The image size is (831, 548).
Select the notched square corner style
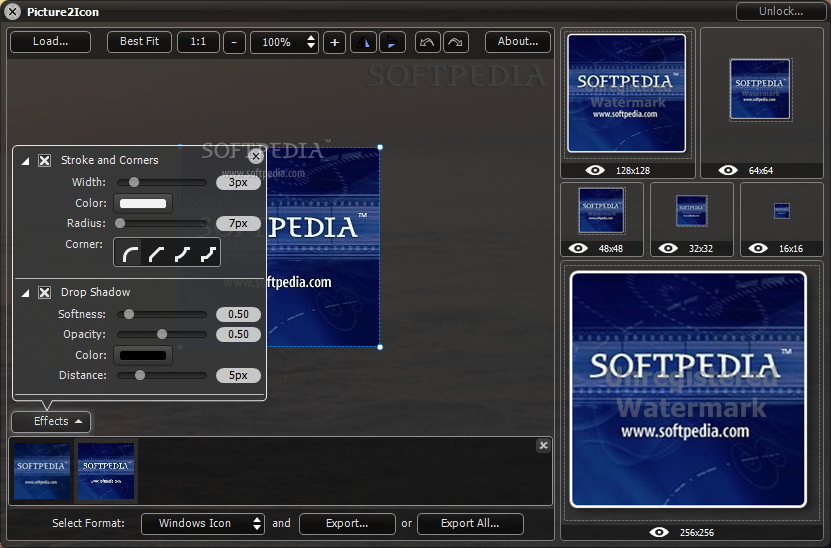click(x=208, y=254)
